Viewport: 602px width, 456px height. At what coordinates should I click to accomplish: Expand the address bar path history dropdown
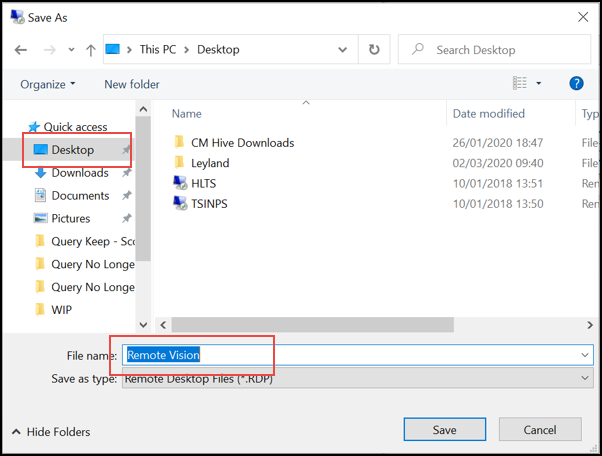[343, 50]
